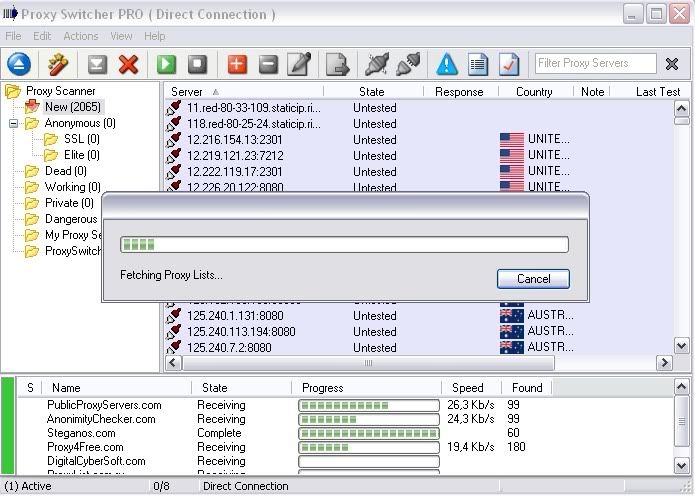Click the Filter Proxy Servers search field

click(595, 63)
